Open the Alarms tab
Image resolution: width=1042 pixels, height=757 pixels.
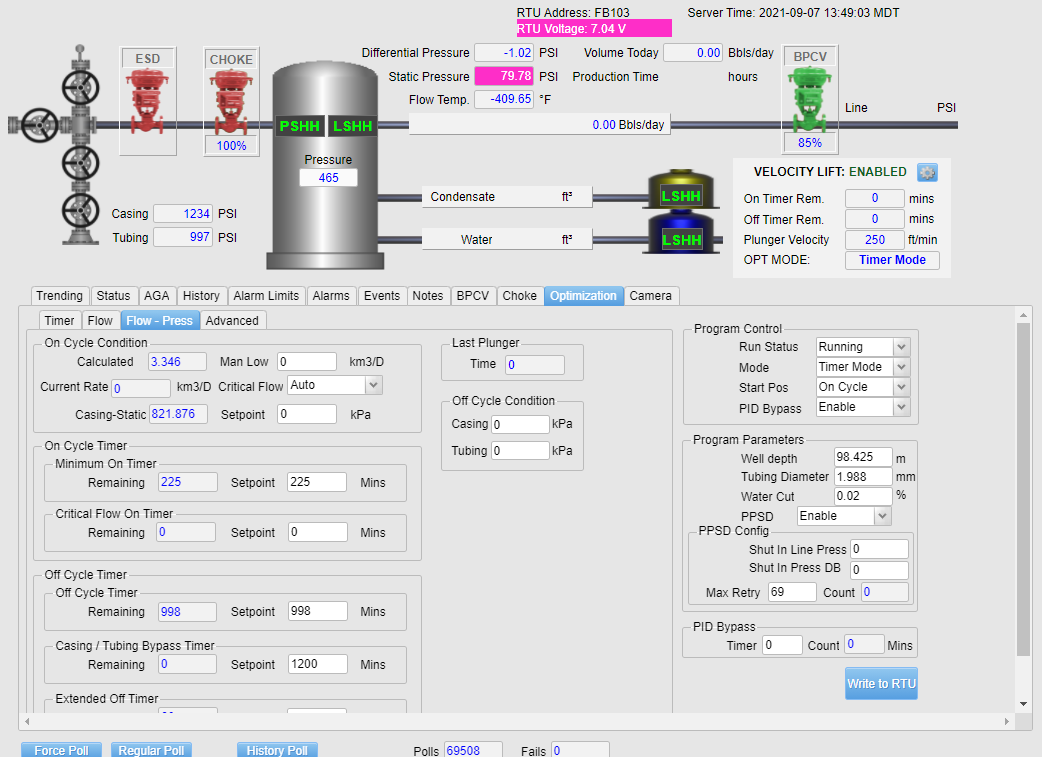[x=331, y=296]
